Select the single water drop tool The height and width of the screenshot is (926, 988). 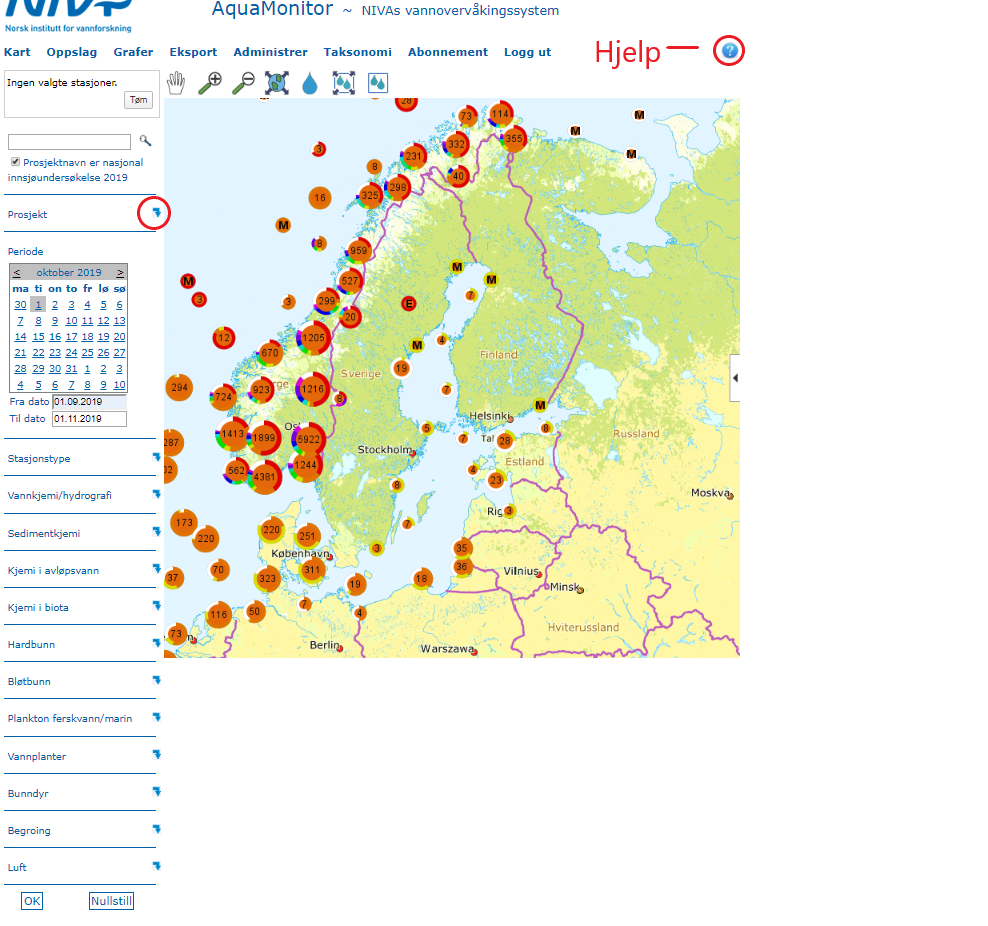pyautogui.click(x=309, y=84)
